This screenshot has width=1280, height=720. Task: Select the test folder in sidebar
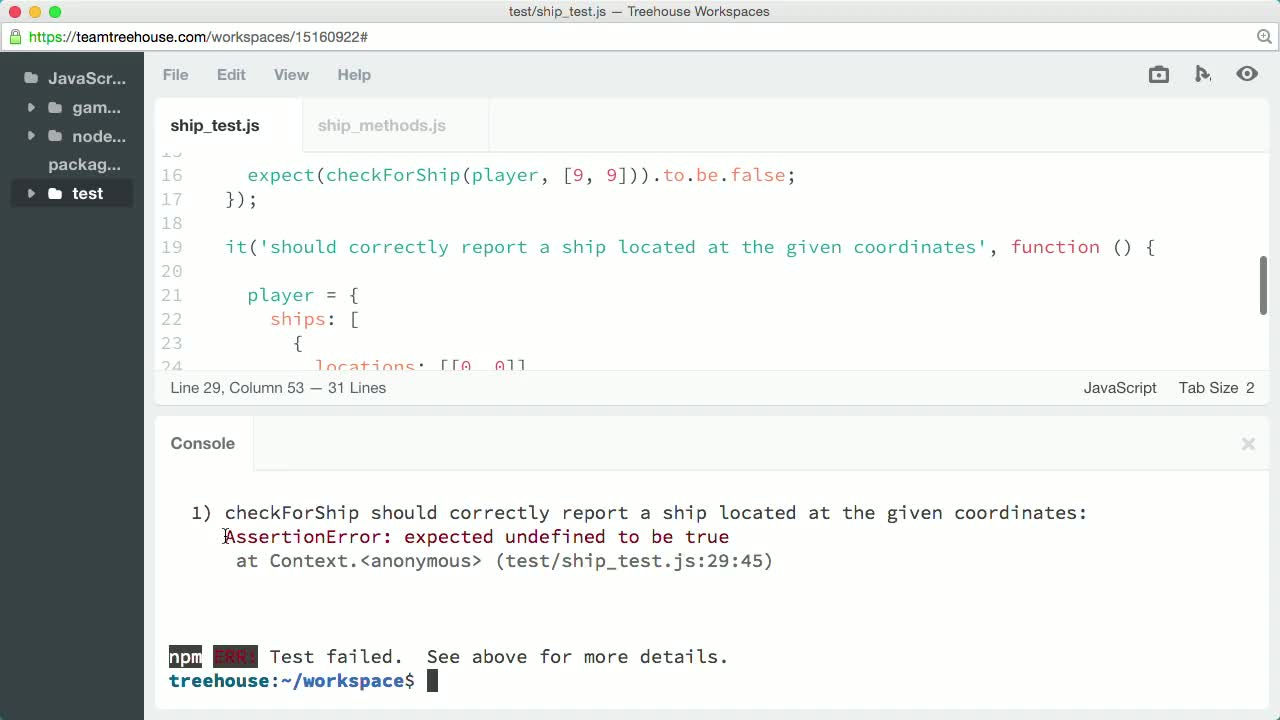[x=87, y=194]
